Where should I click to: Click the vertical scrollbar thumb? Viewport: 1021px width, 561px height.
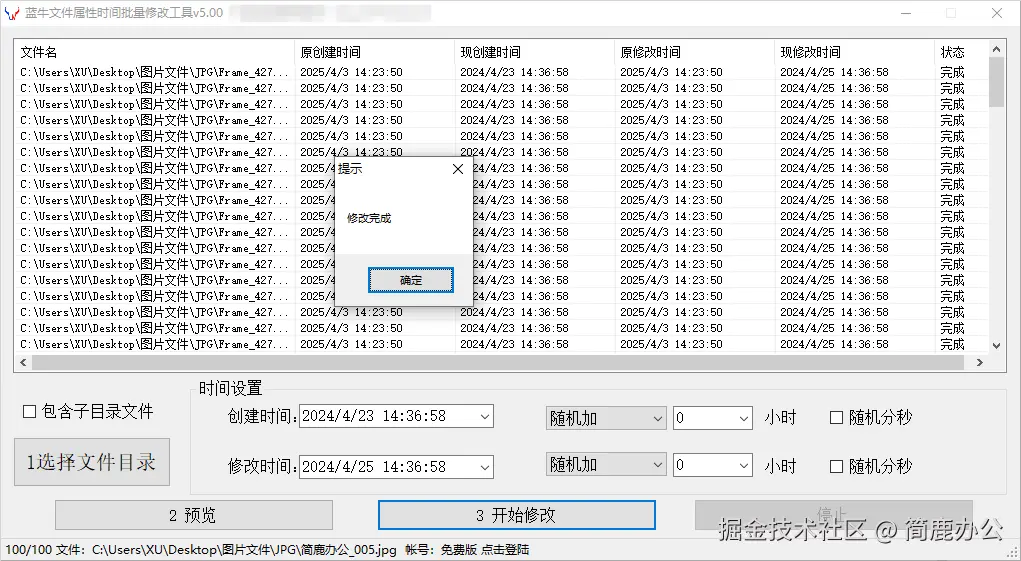[996, 82]
